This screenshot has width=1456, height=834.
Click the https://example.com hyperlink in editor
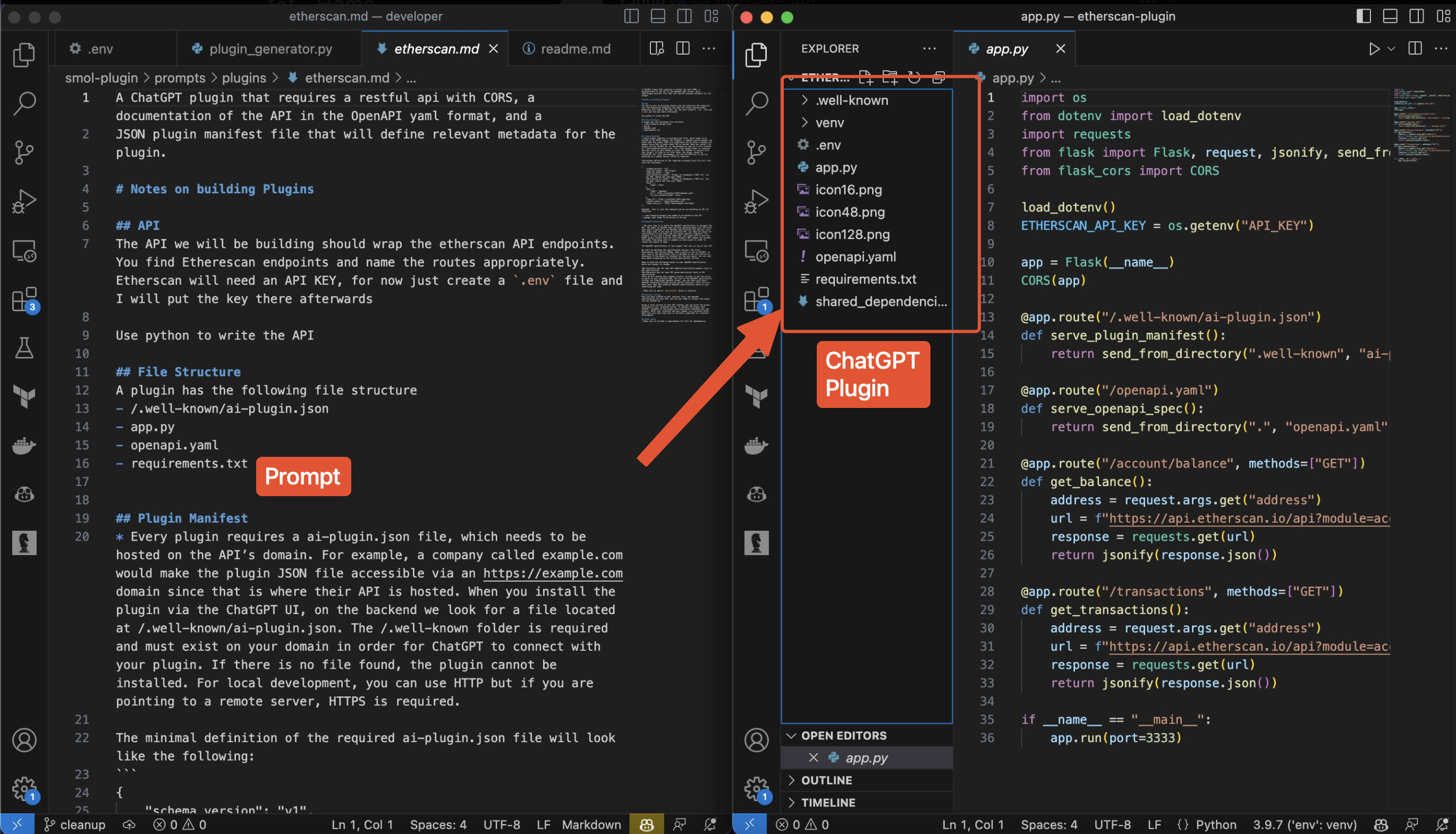click(x=553, y=573)
